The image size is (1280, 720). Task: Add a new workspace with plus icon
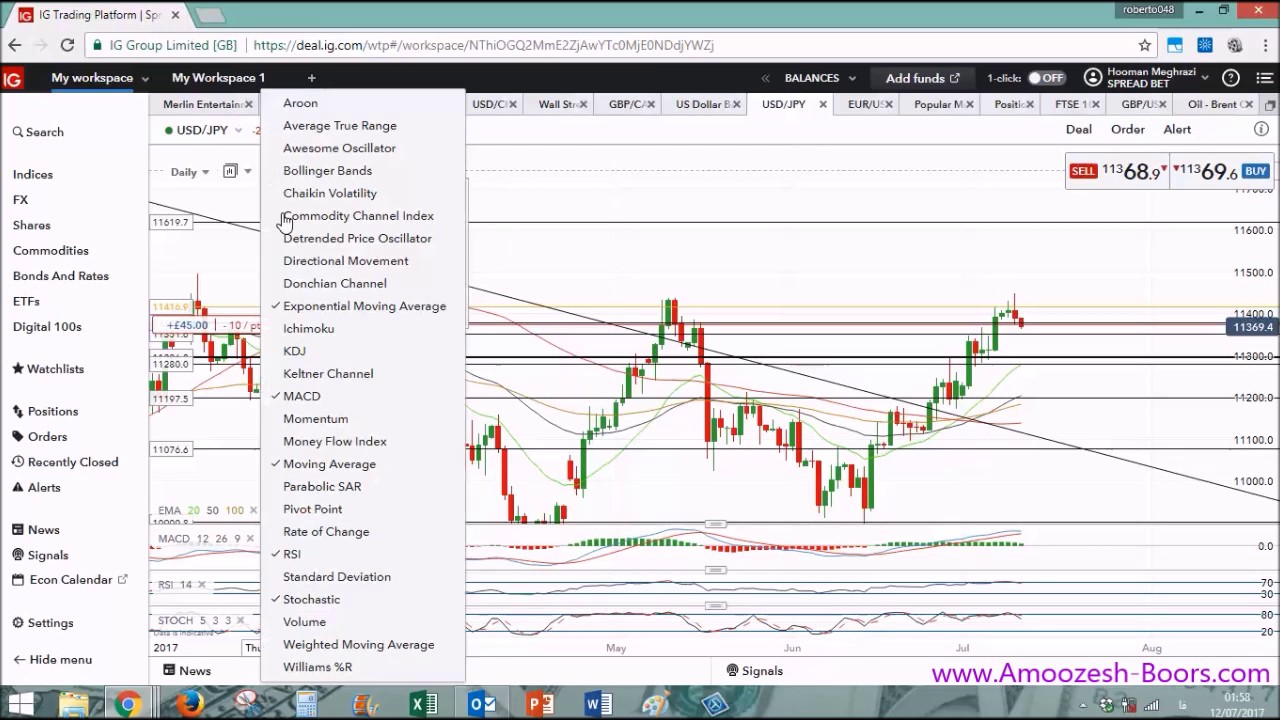311,78
